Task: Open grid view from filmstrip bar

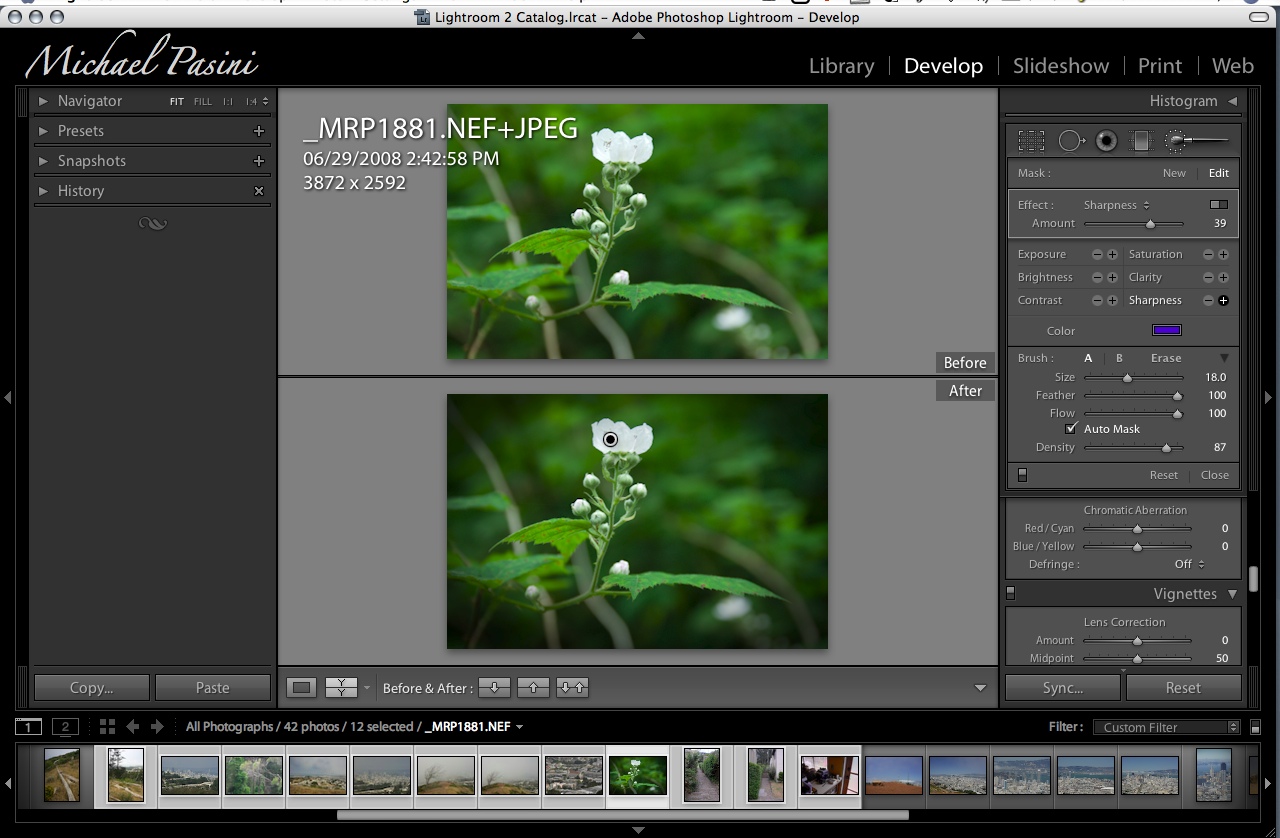Action: coord(107,727)
